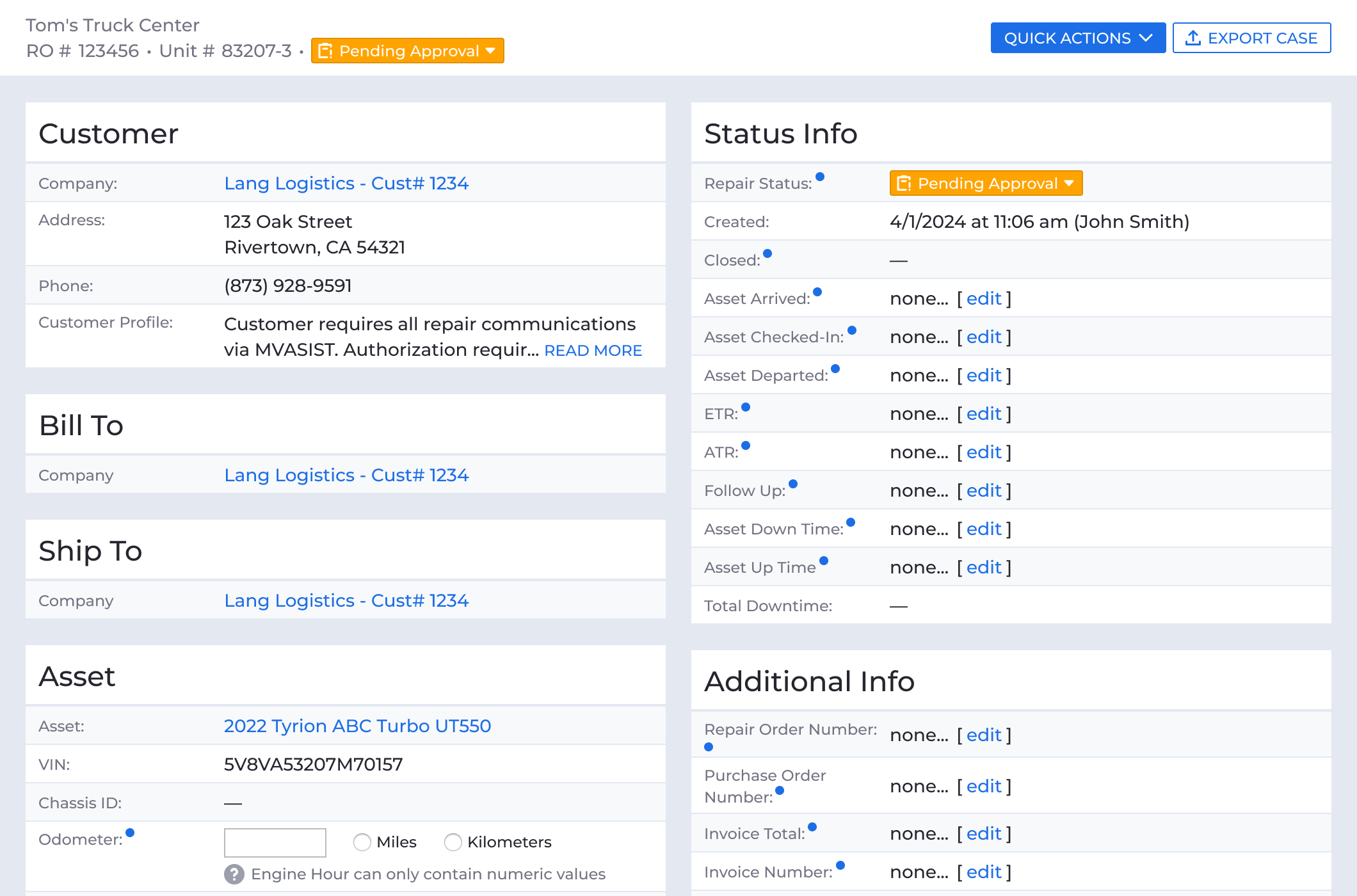Click the blue dot beside Follow Up

click(793, 484)
